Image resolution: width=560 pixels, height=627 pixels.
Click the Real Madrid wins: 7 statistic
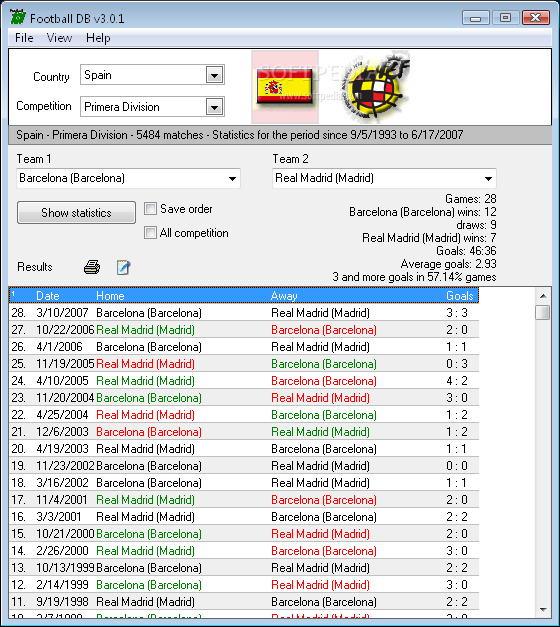tap(429, 238)
